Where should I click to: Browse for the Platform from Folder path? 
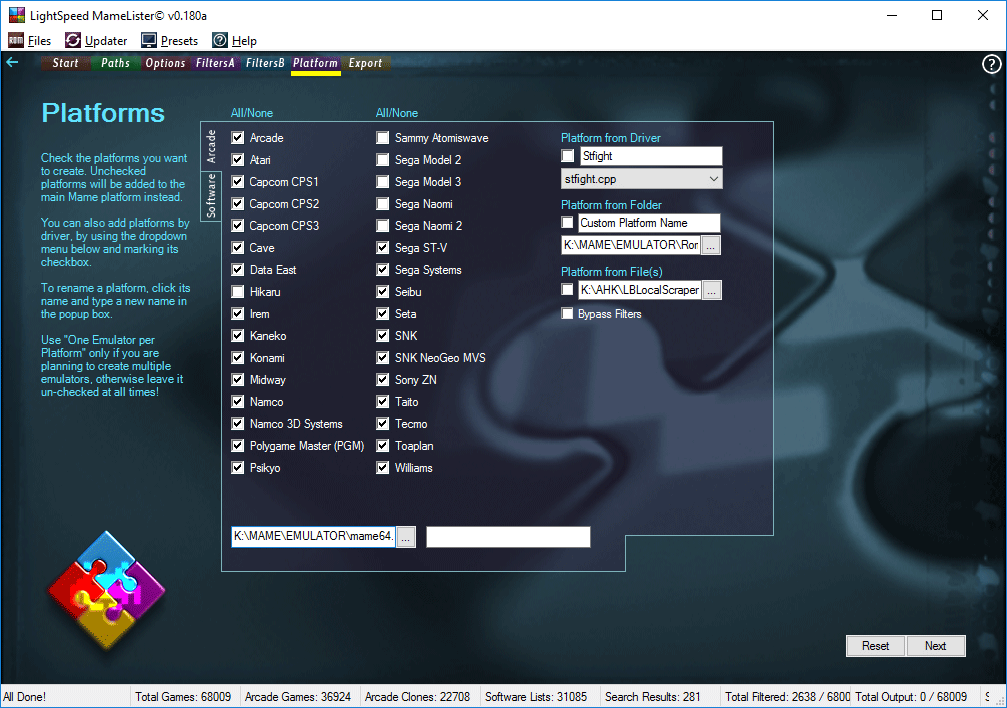(x=711, y=245)
